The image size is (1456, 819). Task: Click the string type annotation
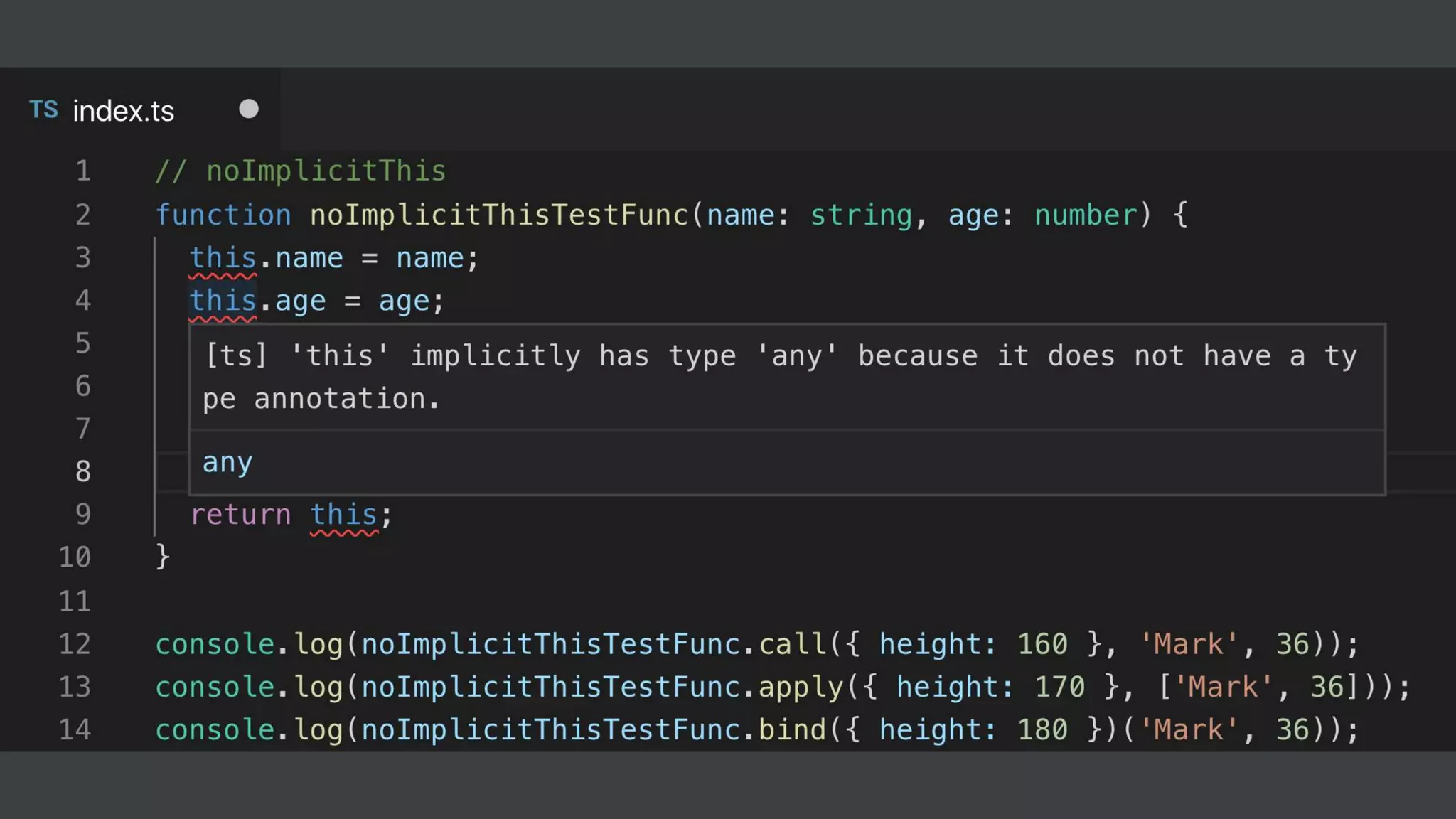[861, 215]
